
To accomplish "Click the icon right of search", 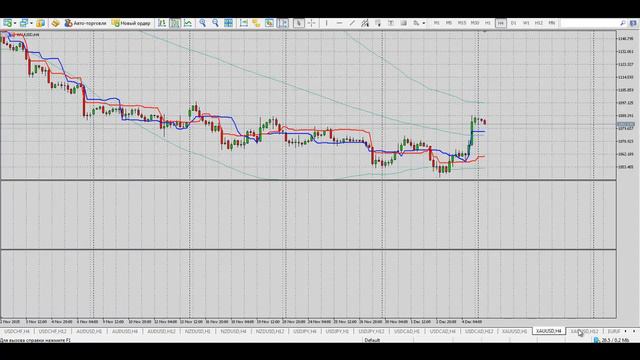I will point(633,23).
